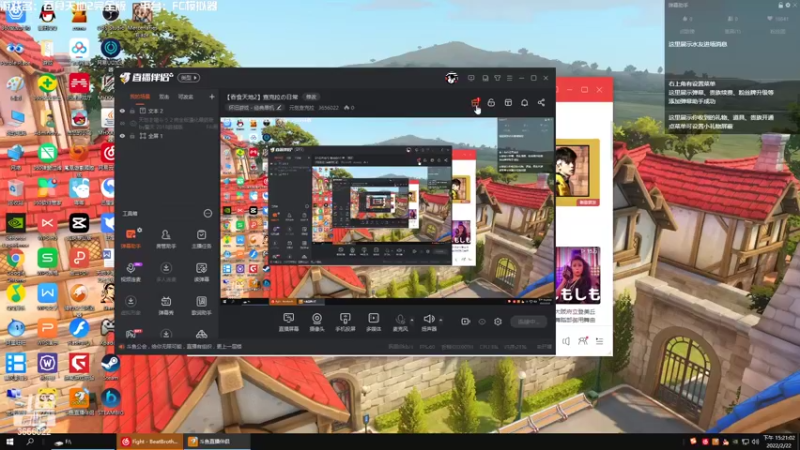
Task: Open the microphone voice-link tool in toolbox
Action: click(131, 272)
